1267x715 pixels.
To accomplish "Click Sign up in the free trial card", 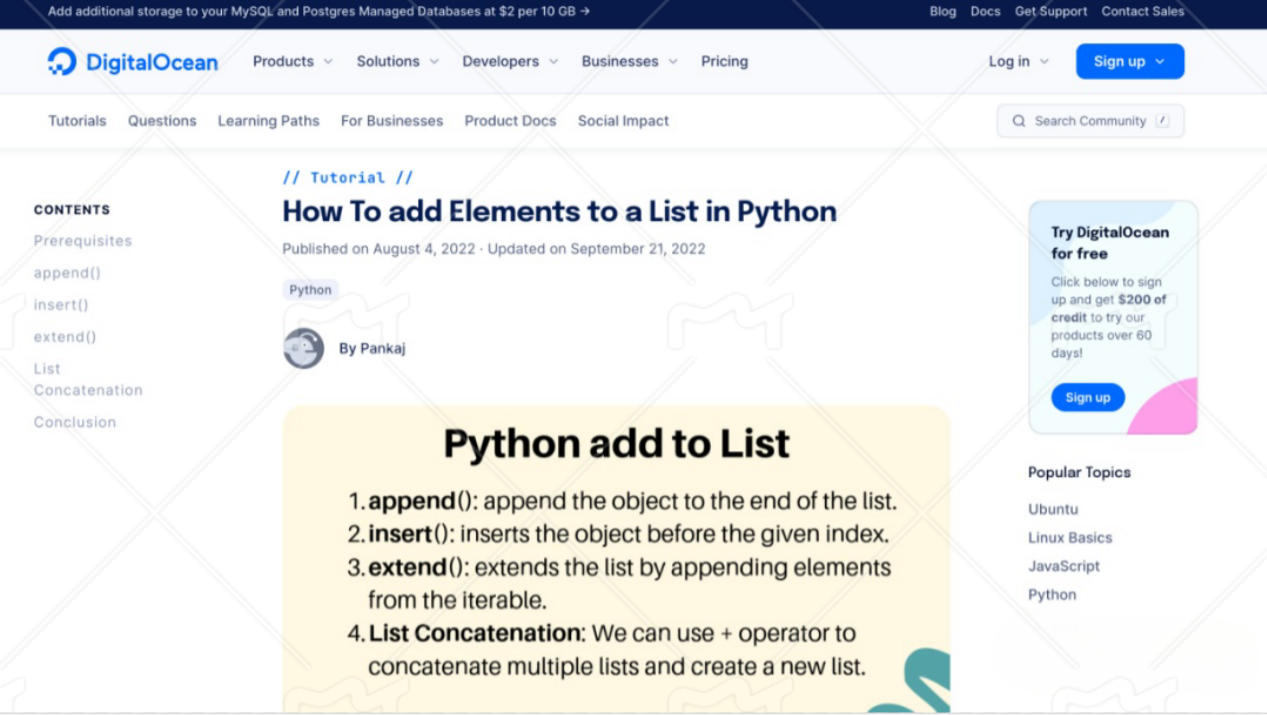I will 1088,397.
